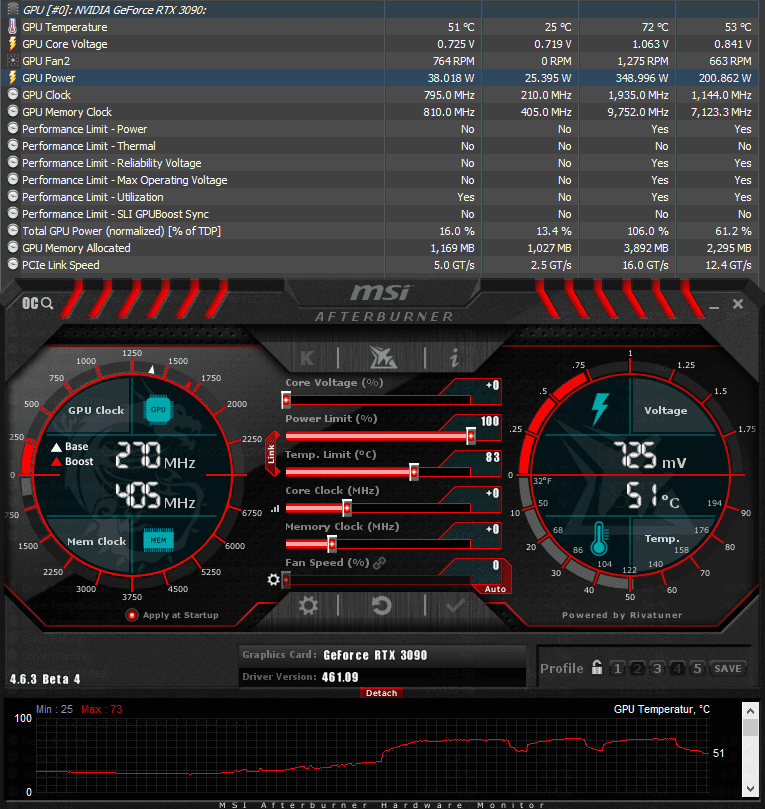Select profile slot 3
The image size is (765, 809).
(x=657, y=668)
